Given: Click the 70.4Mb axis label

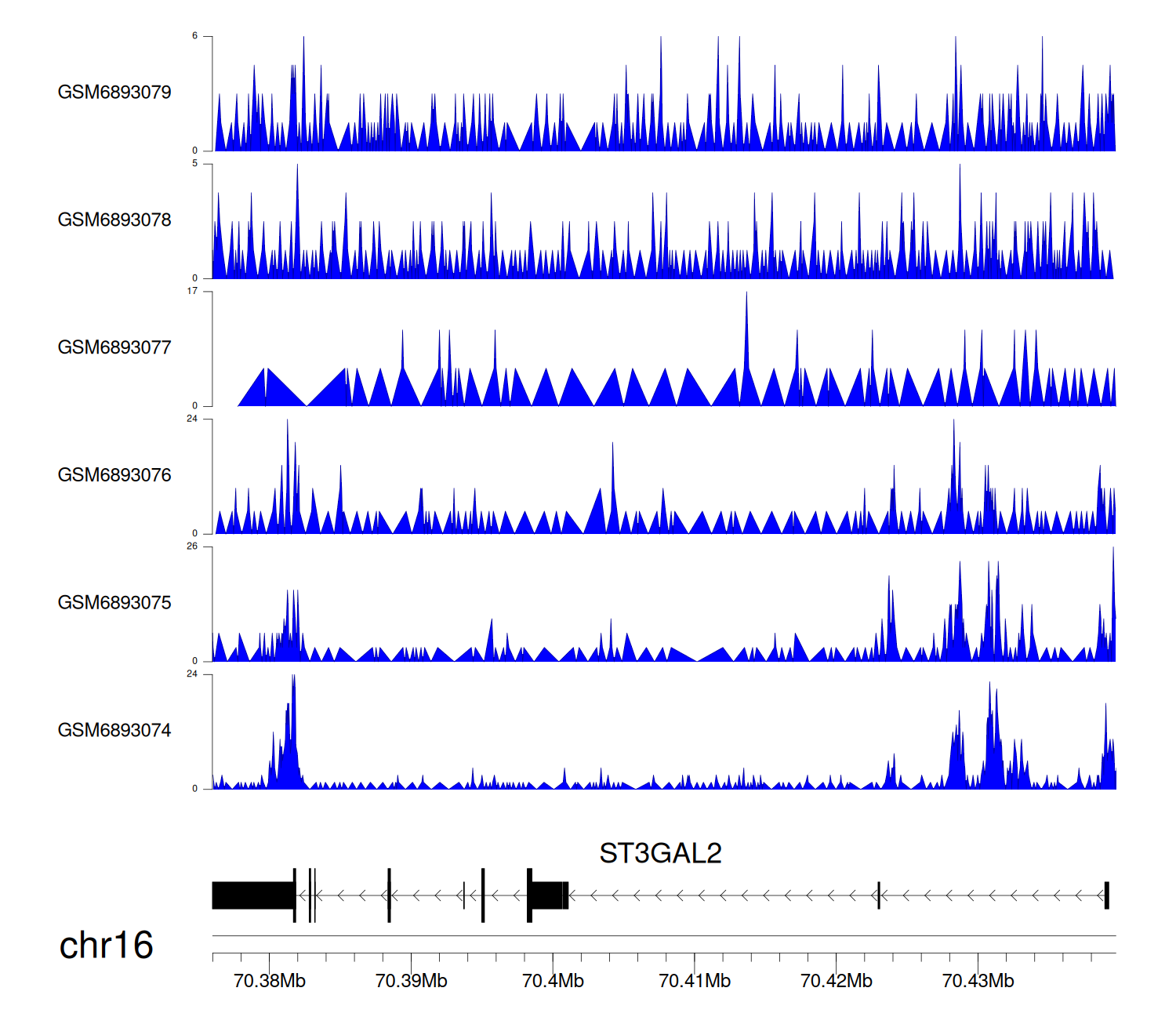Looking at the screenshot, I should click(553, 981).
